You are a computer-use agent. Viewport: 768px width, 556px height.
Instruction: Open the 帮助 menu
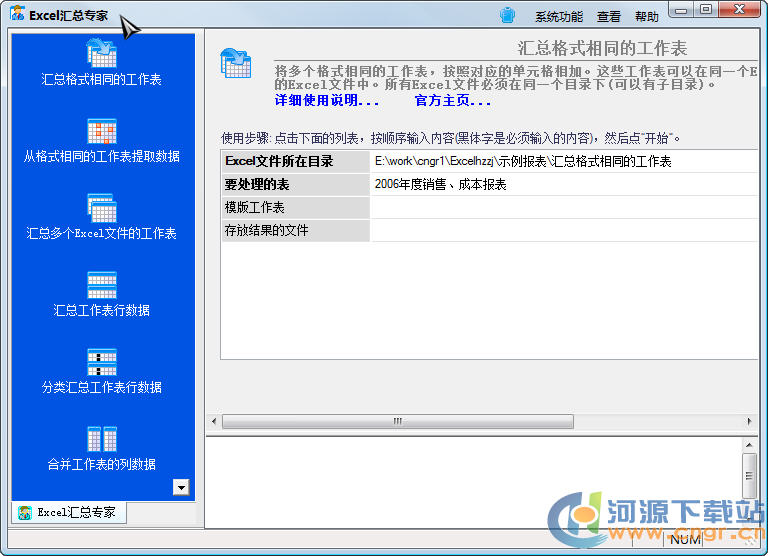(x=647, y=17)
